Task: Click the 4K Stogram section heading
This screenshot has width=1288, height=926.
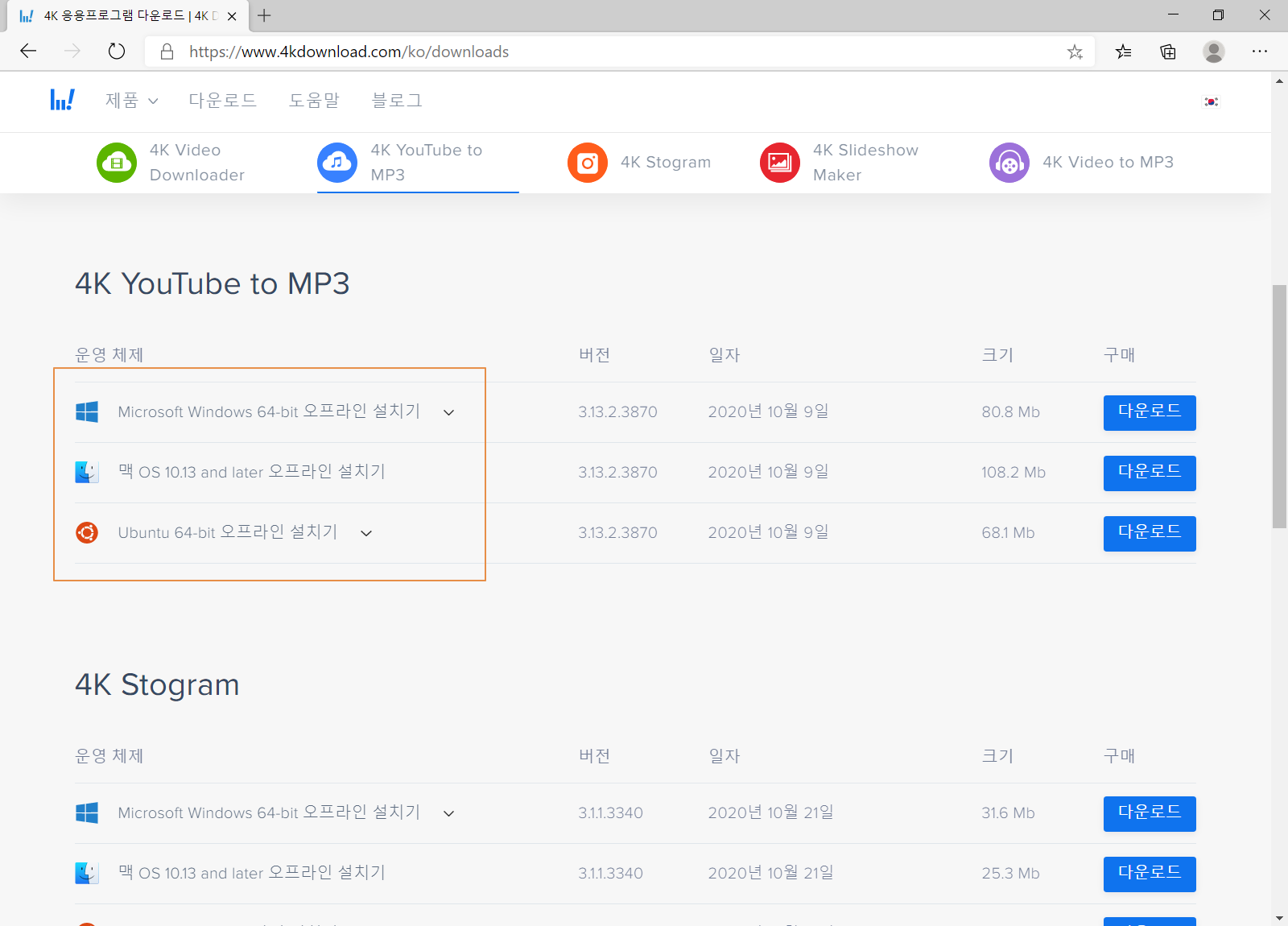Action: click(x=157, y=684)
